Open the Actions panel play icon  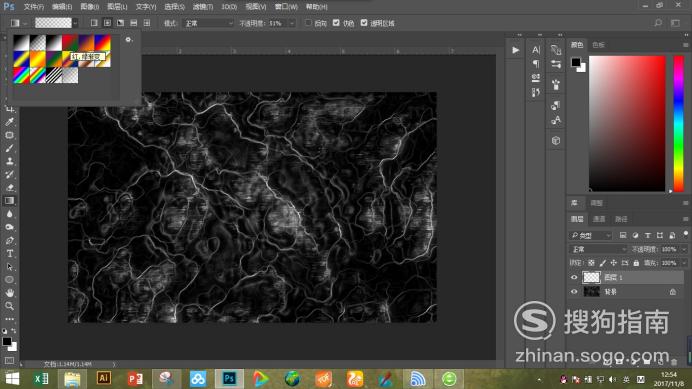515,50
